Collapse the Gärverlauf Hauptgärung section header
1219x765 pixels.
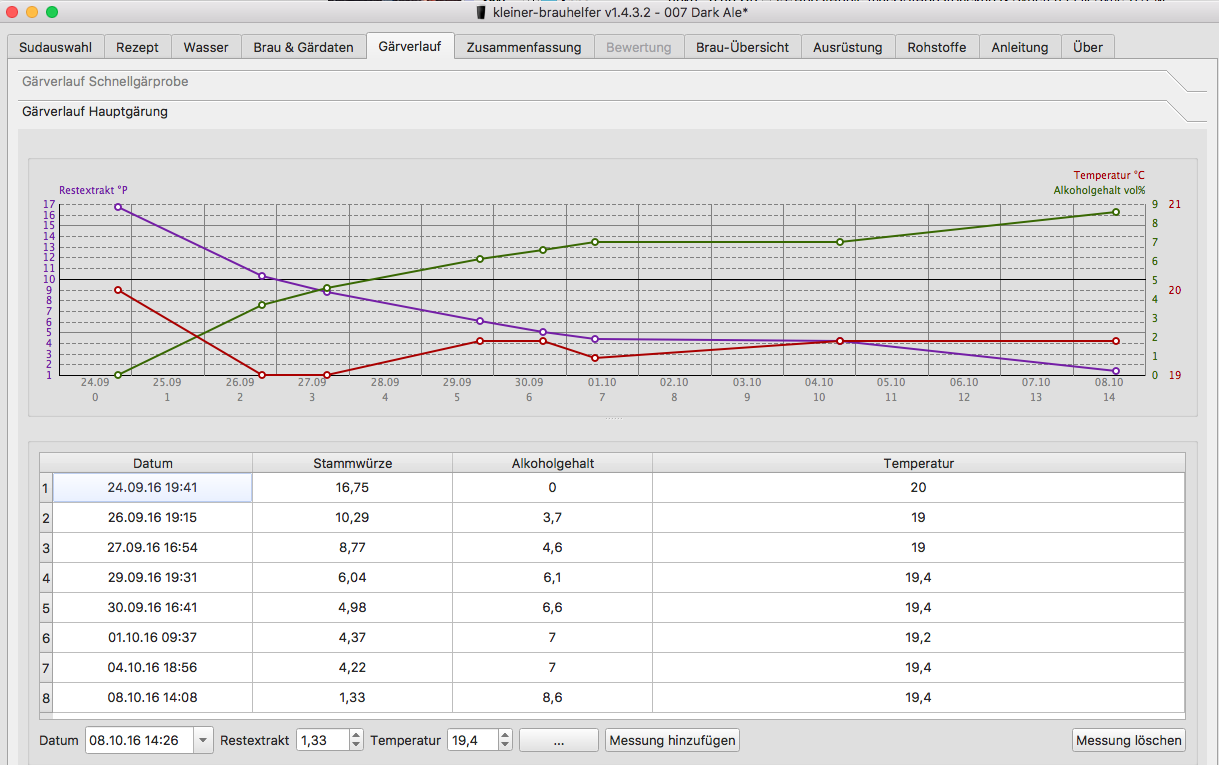[95, 112]
